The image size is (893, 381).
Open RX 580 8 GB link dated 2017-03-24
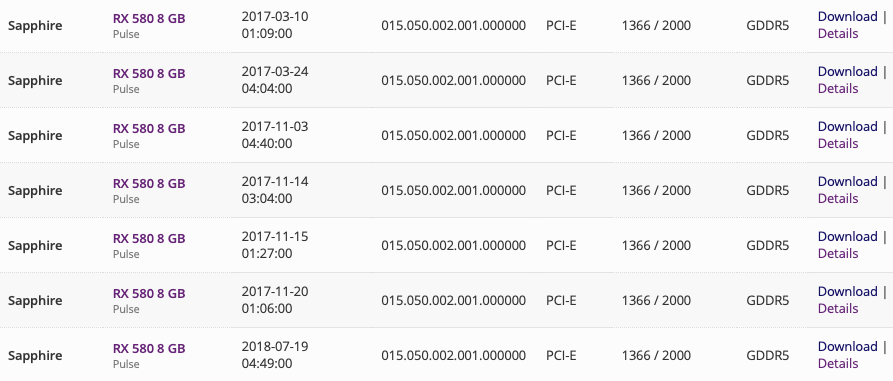pos(149,74)
